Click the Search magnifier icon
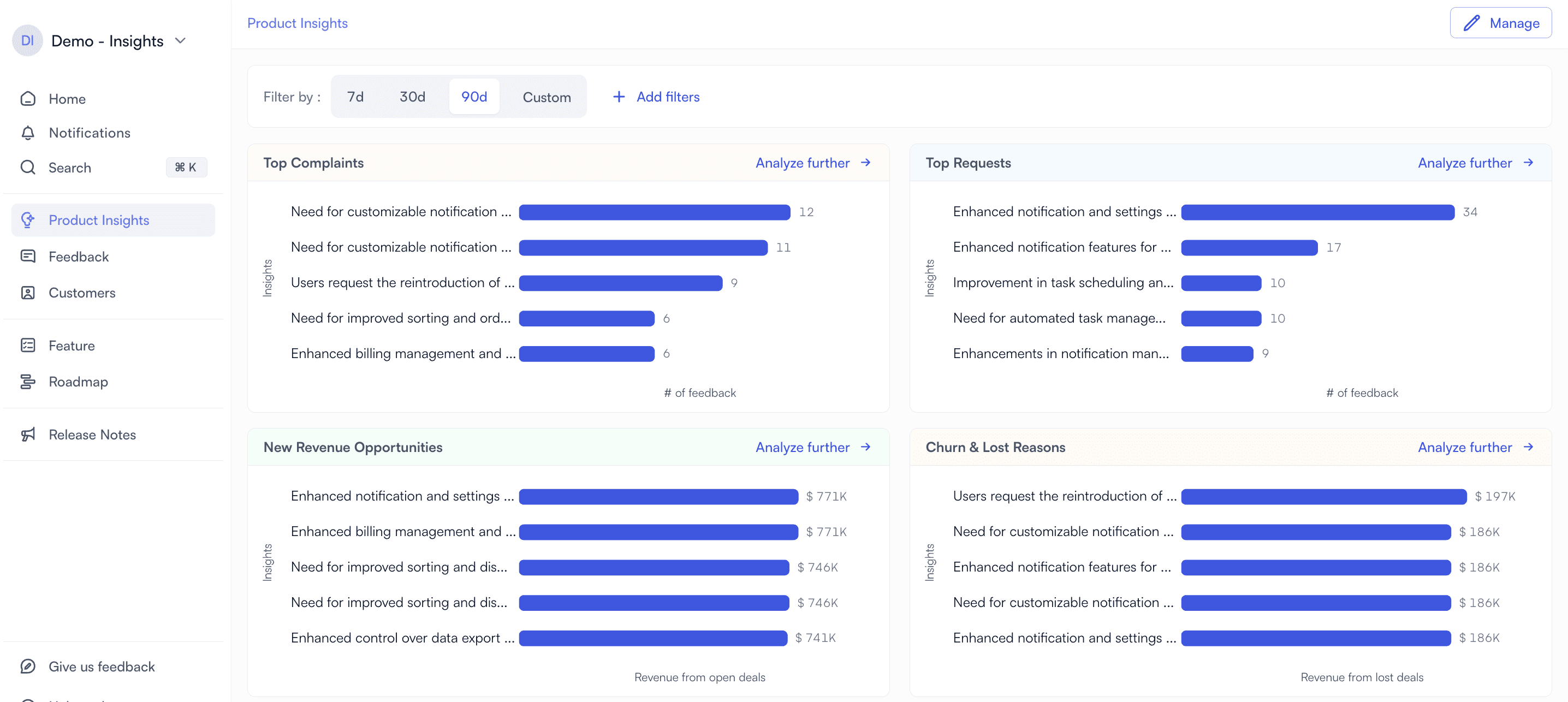Image resolution: width=1568 pixels, height=702 pixels. coord(28,168)
